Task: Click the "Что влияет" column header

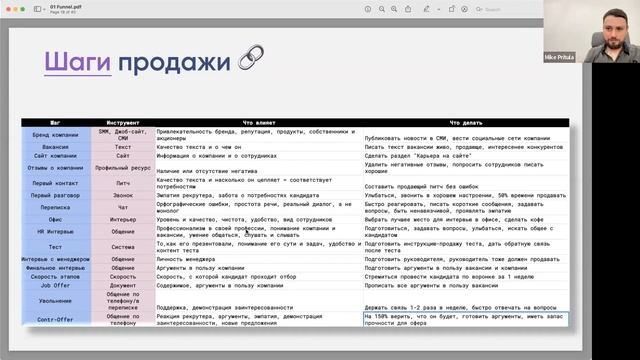Action: [259, 123]
